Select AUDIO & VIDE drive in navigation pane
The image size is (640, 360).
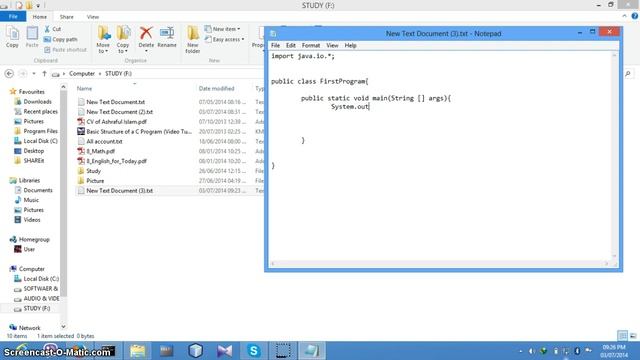pyautogui.click(x=41, y=298)
